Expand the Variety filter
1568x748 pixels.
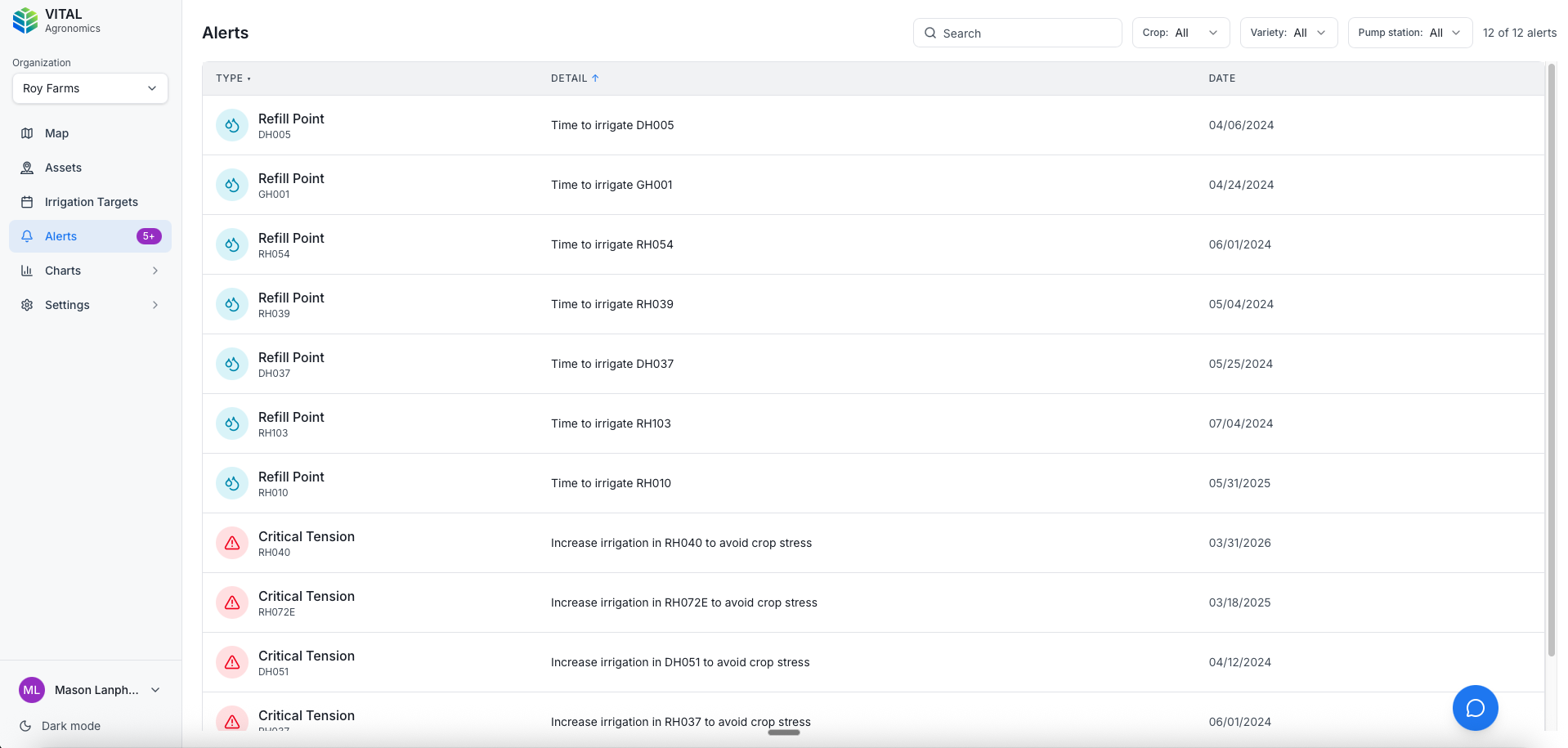click(x=1289, y=33)
